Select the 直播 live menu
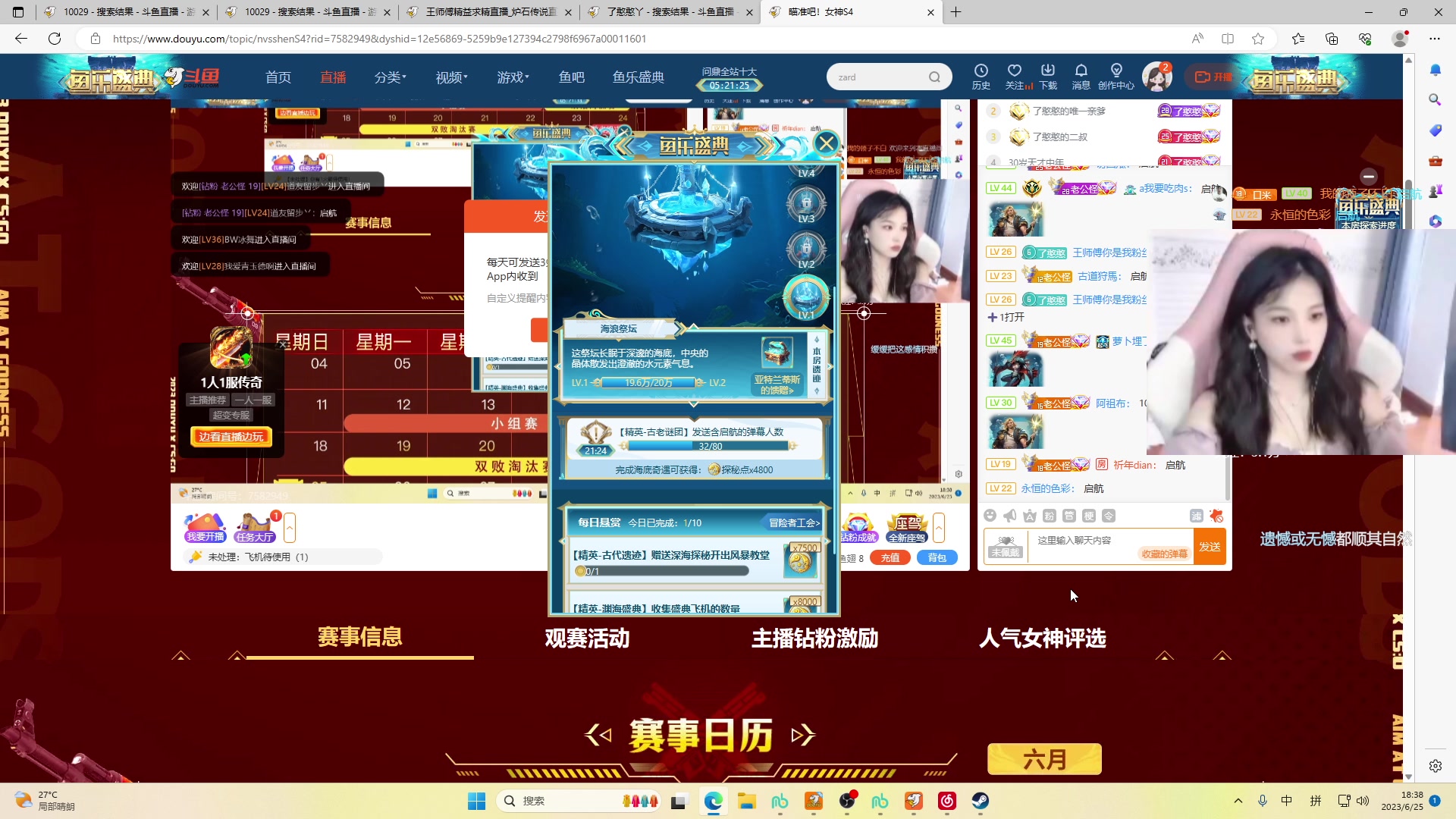The width and height of the screenshot is (1456, 819). pyautogui.click(x=333, y=77)
